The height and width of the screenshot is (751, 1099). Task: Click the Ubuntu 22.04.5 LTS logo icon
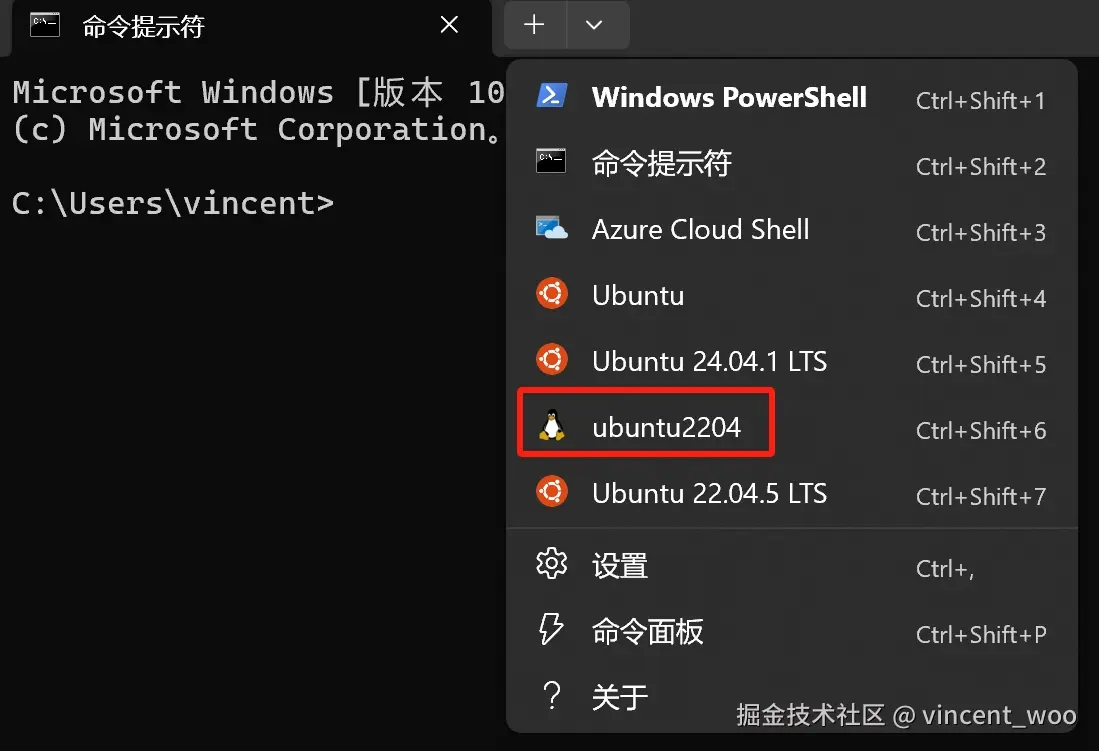coord(552,492)
